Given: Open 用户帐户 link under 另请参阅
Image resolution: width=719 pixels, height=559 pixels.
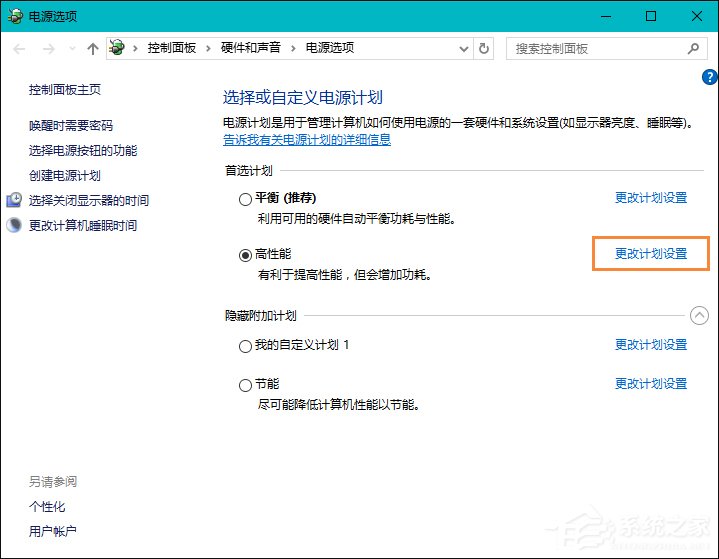Looking at the screenshot, I should click(x=53, y=531).
